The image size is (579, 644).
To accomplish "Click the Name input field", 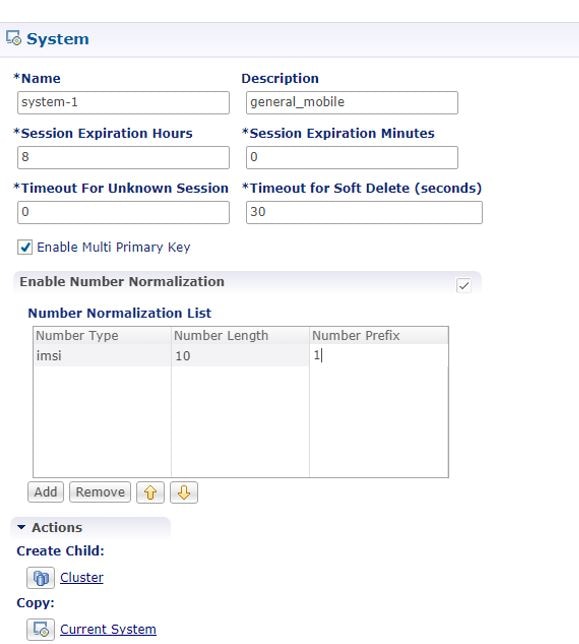I will 123,102.
